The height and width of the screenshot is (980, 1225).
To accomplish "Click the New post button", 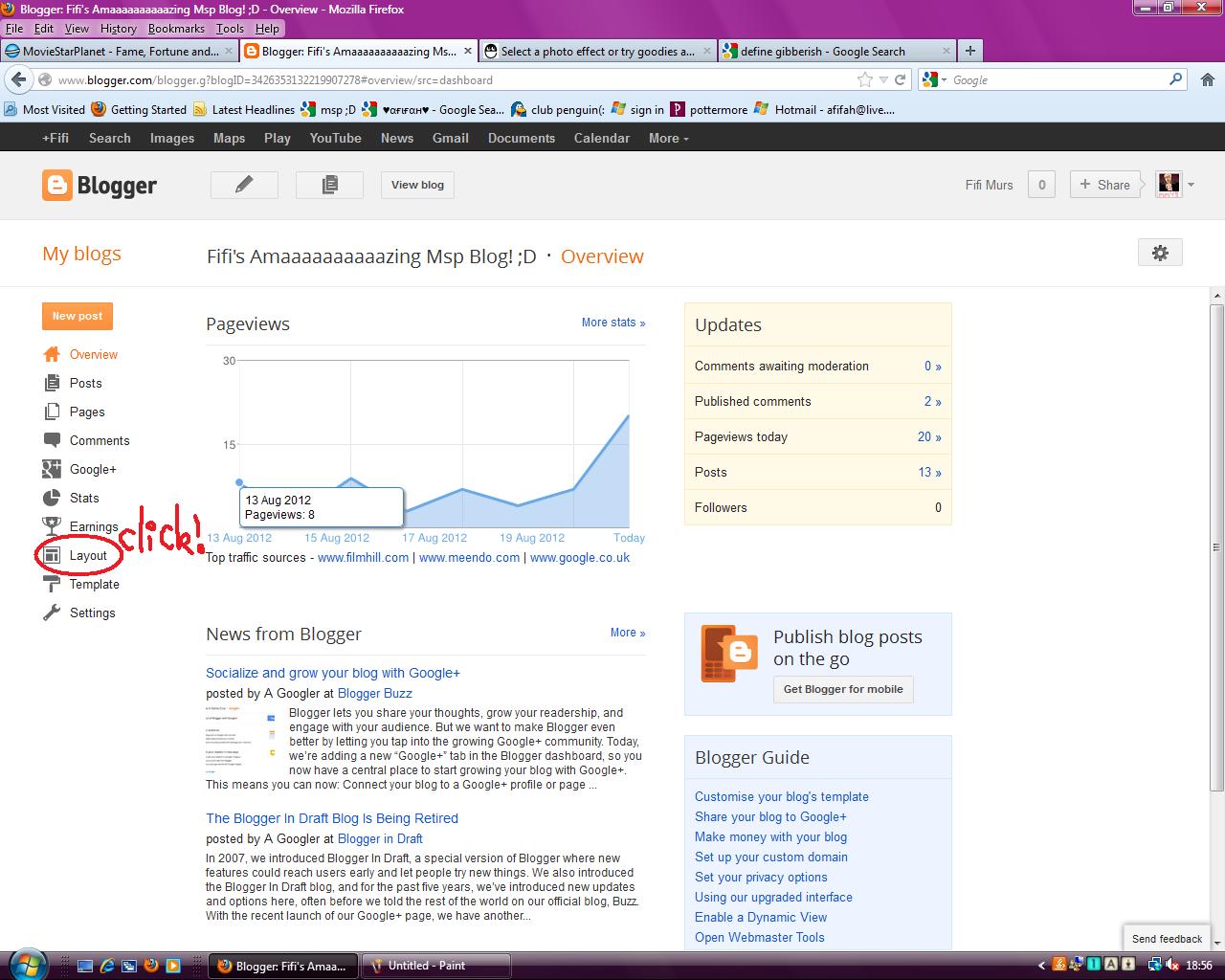I will pyautogui.click(x=78, y=316).
